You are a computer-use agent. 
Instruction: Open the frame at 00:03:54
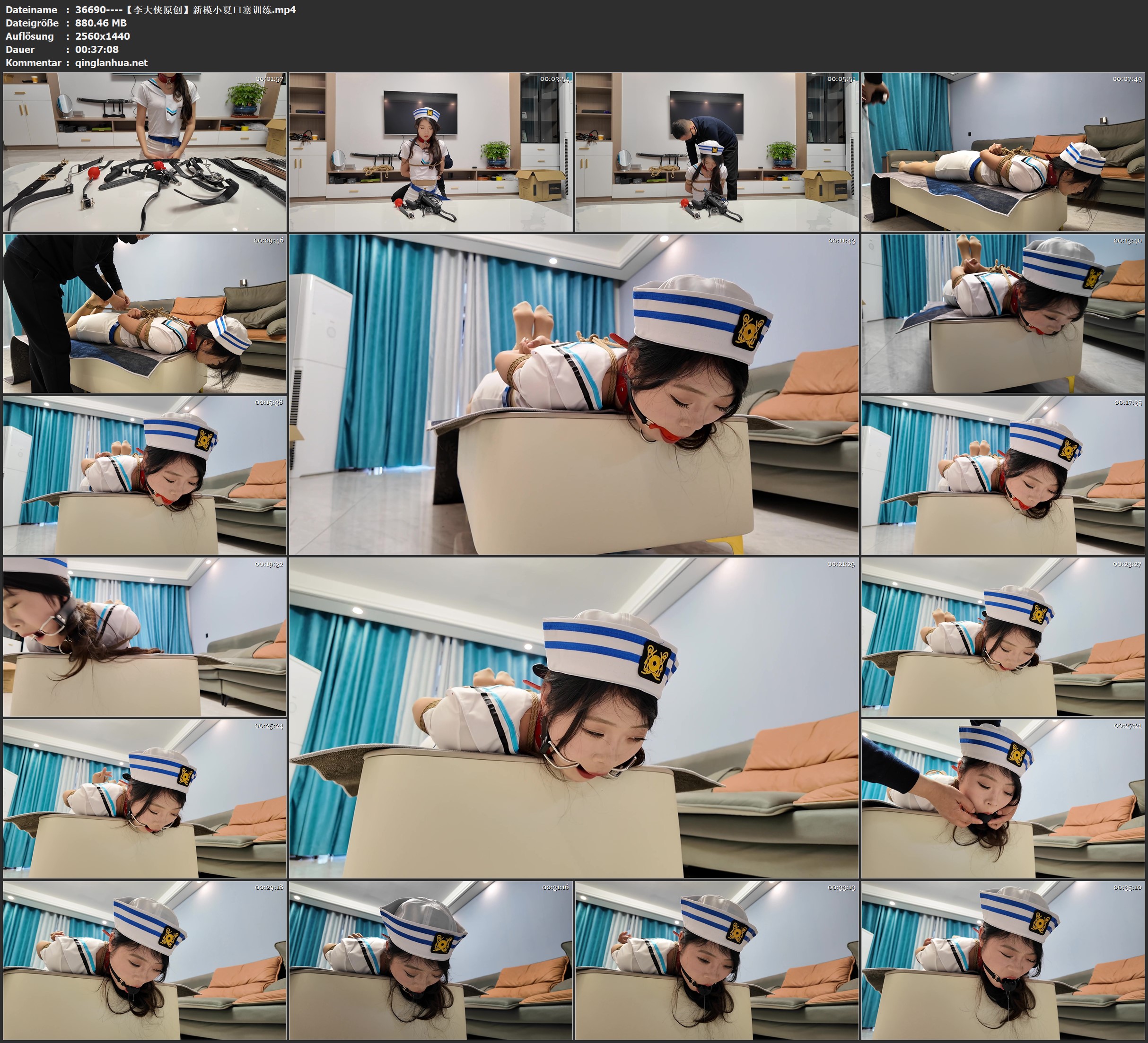(430, 151)
